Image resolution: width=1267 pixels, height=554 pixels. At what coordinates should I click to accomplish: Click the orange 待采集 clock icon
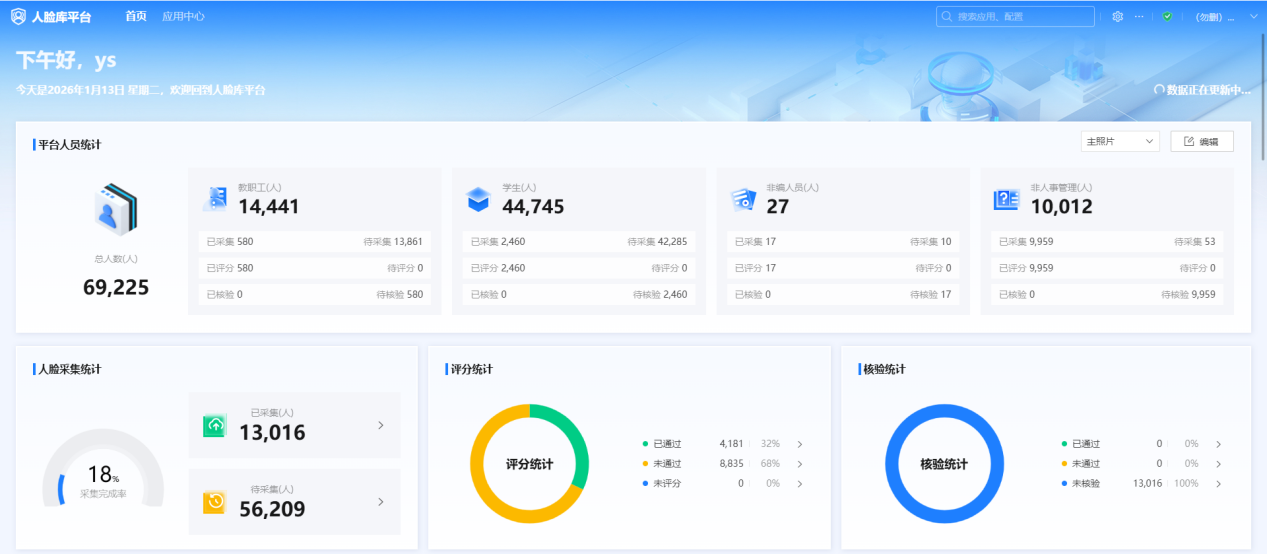pos(215,502)
